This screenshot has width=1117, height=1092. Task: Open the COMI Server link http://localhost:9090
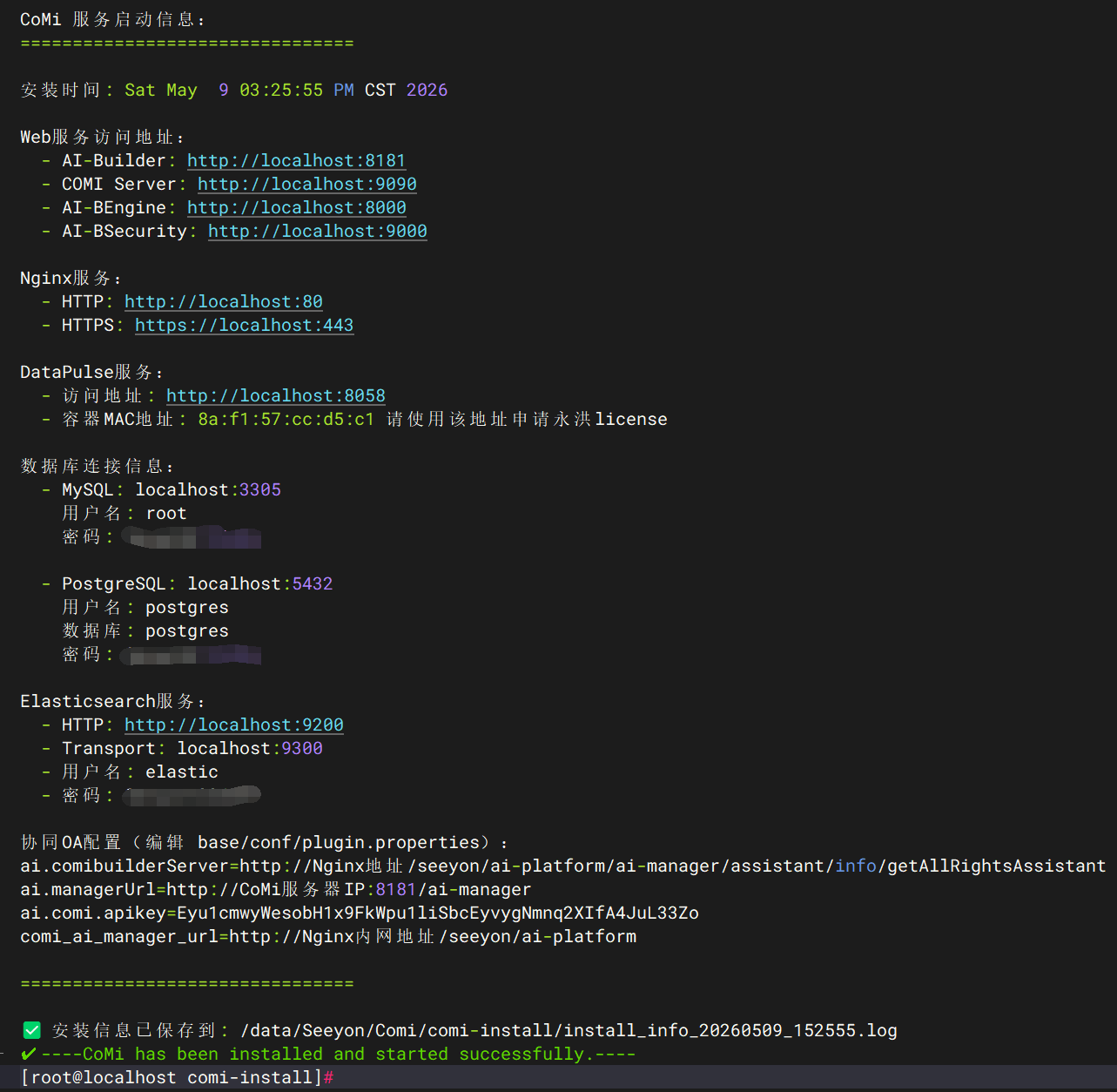307,184
